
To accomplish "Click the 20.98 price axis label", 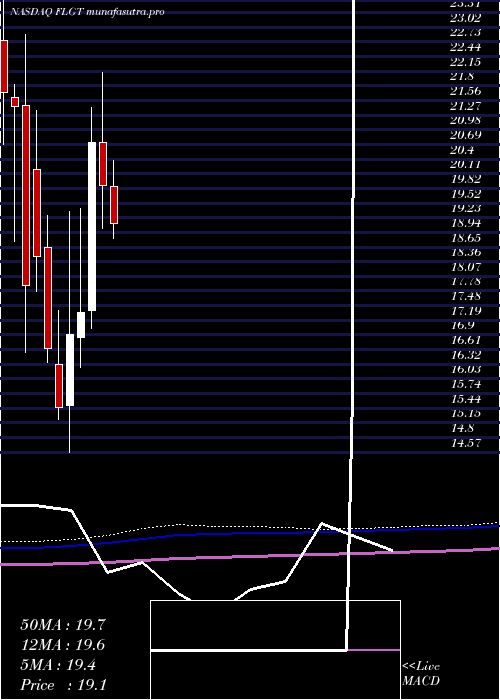I will pos(466,120).
